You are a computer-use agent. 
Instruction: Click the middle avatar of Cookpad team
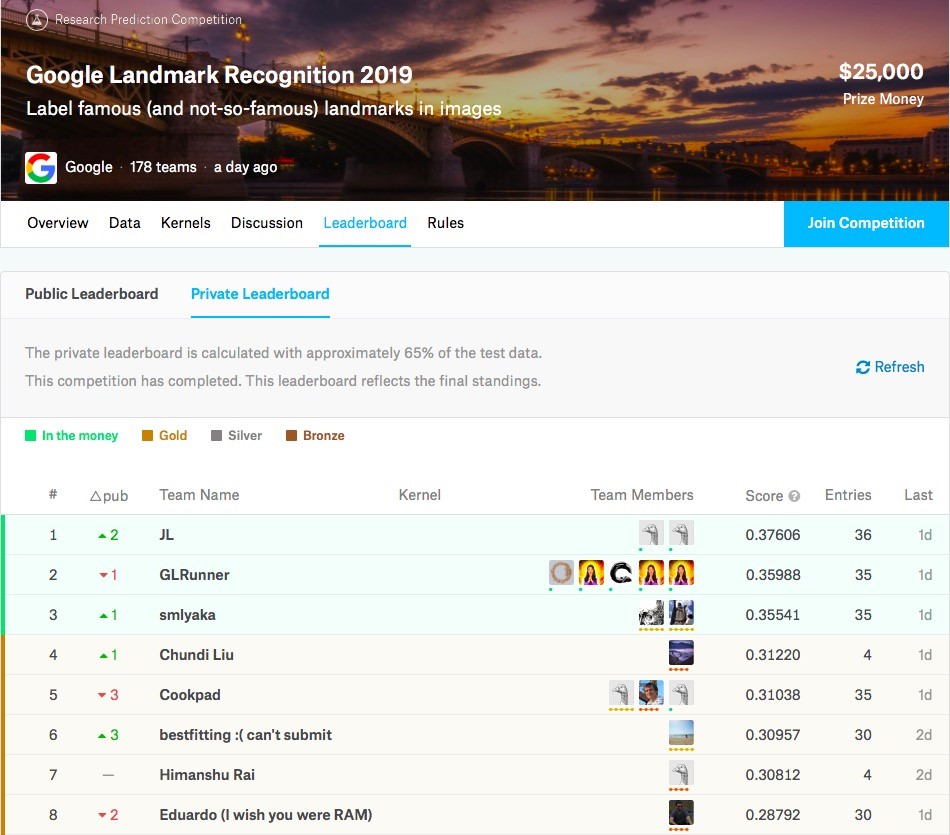point(651,693)
